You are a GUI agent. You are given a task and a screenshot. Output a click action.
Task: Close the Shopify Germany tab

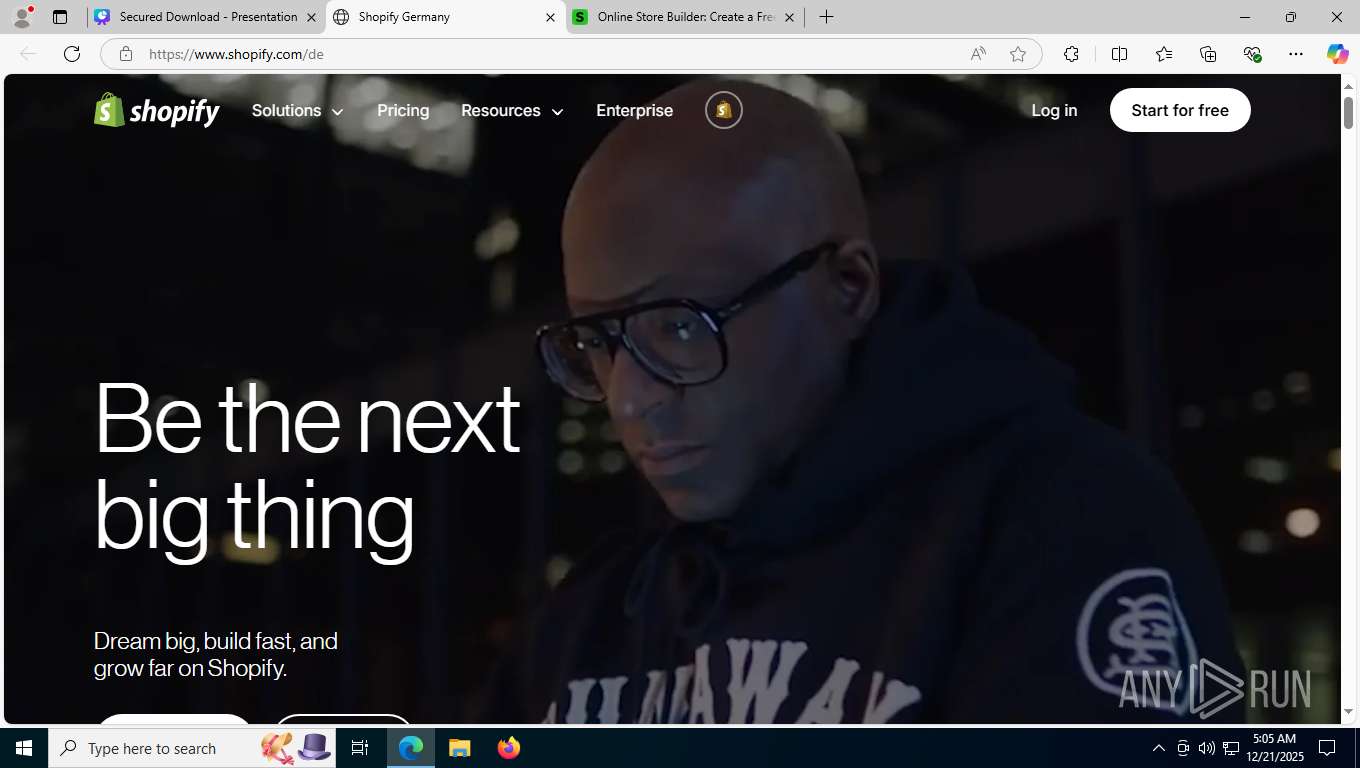(x=550, y=17)
